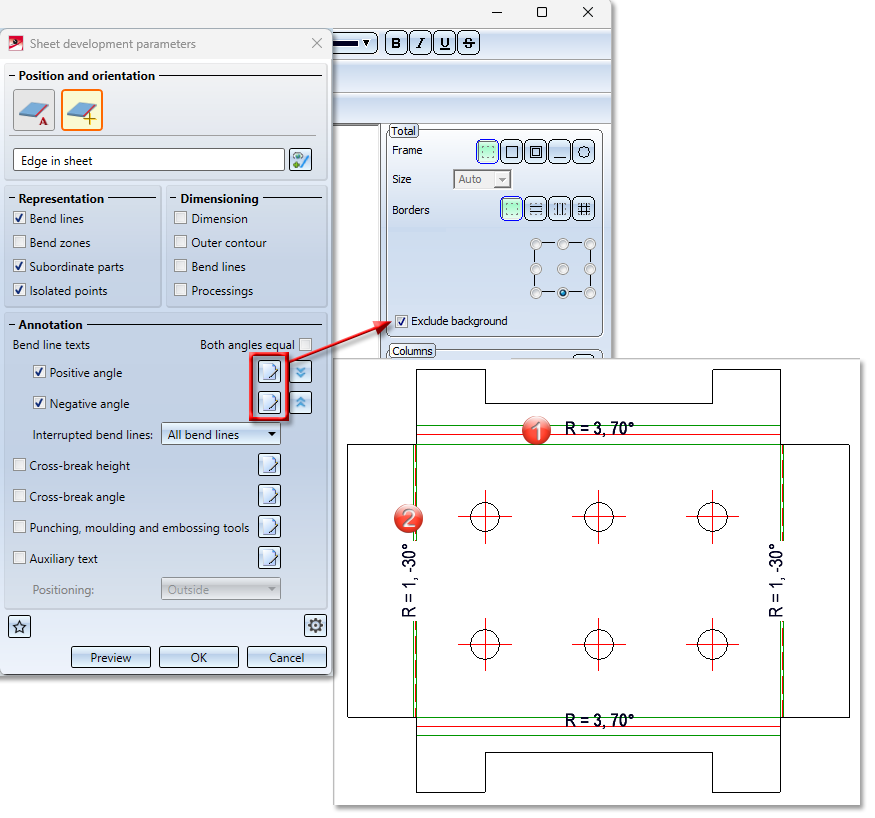Select vertical lines Borders option

coord(560,209)
